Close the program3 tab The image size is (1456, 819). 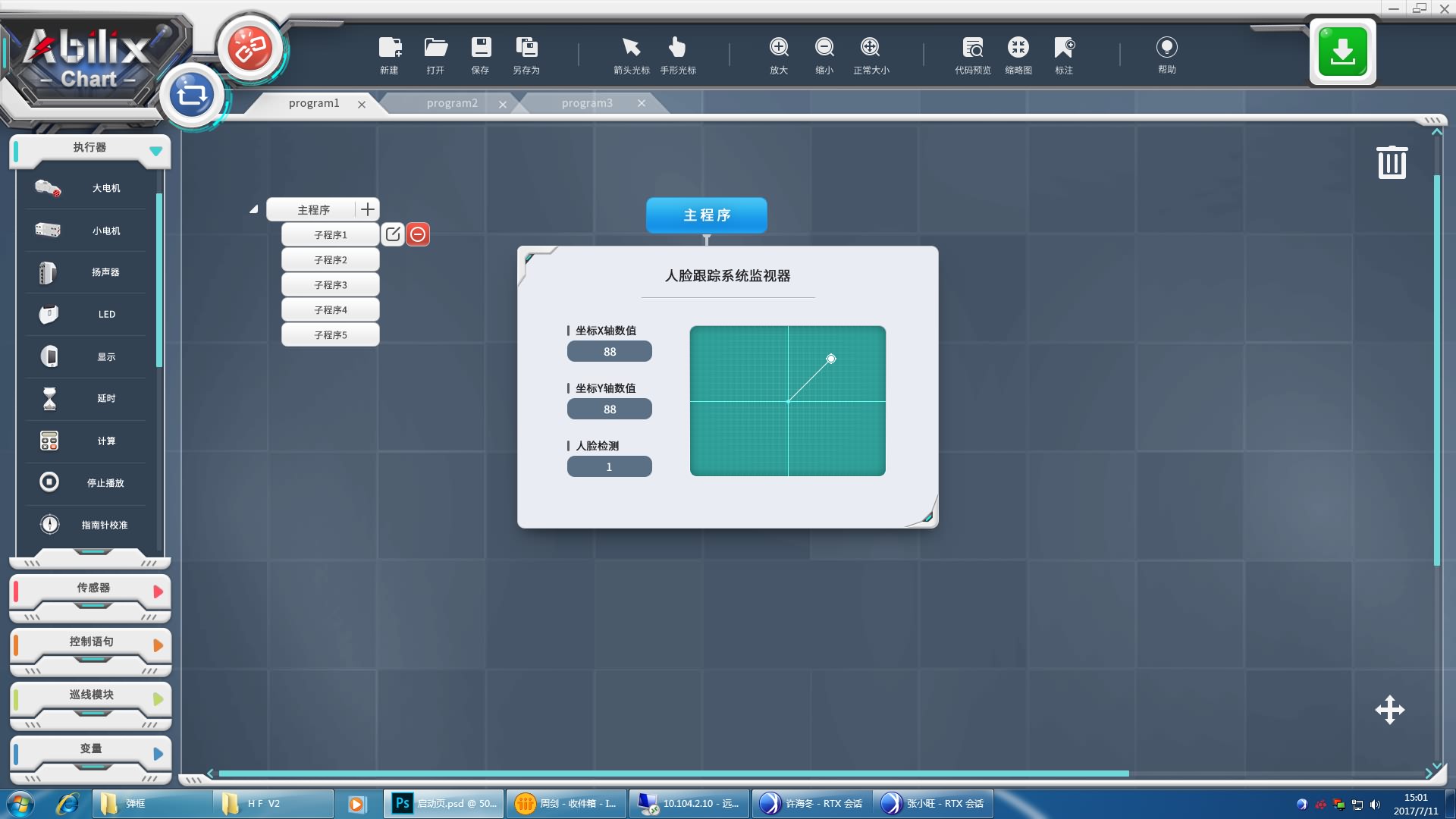(x=642, y=103)
